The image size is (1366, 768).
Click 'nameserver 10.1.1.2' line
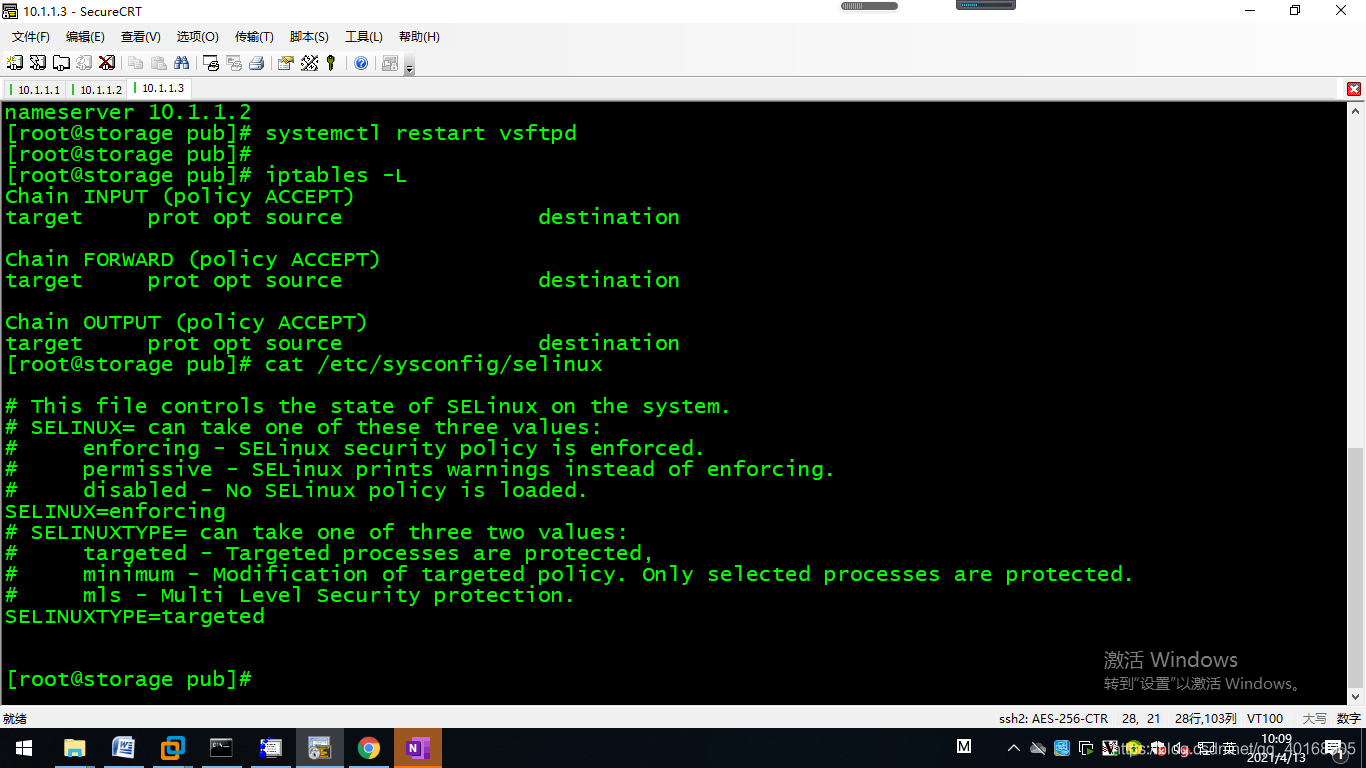point(128,112)
